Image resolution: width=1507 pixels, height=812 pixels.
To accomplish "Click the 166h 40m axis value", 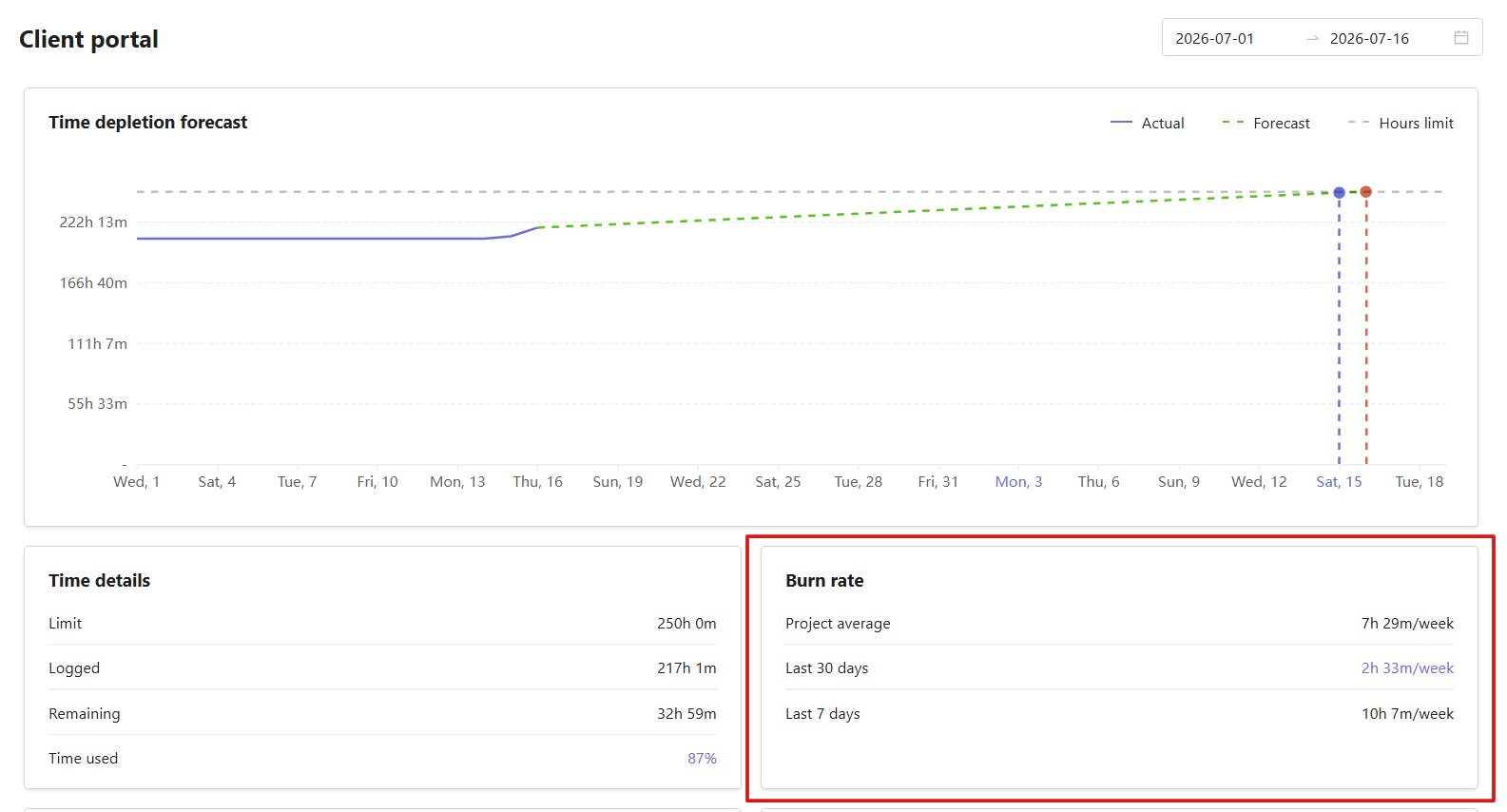I will point(93,283).
